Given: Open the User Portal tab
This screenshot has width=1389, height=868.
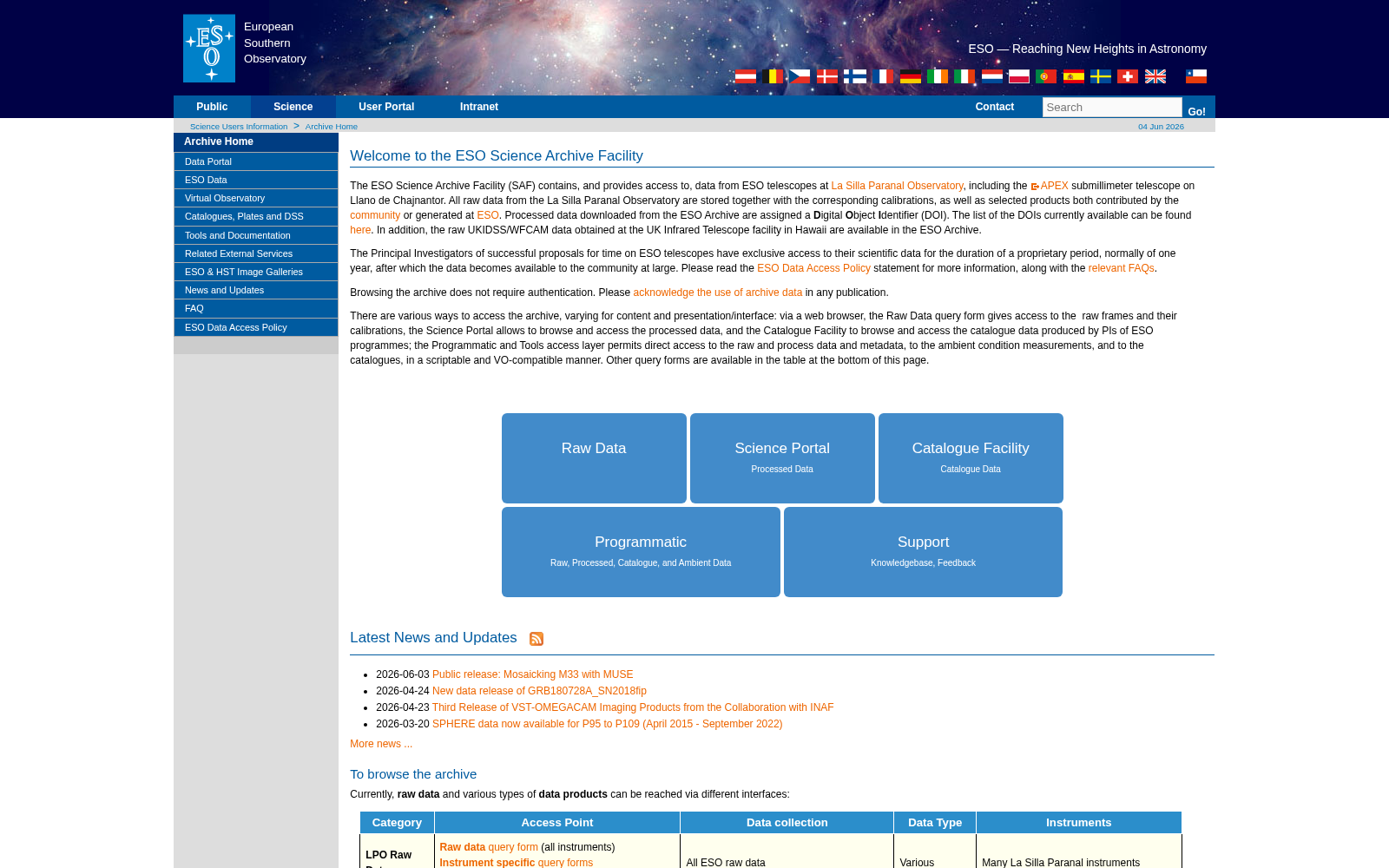Looking at the screenshot, I should click(x=386, y=107).
